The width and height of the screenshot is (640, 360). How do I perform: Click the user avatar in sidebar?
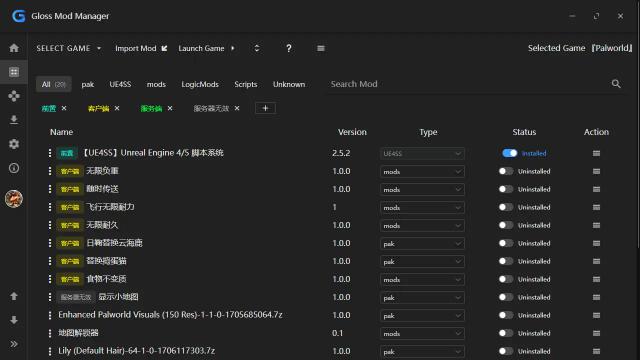pos(14,199)
